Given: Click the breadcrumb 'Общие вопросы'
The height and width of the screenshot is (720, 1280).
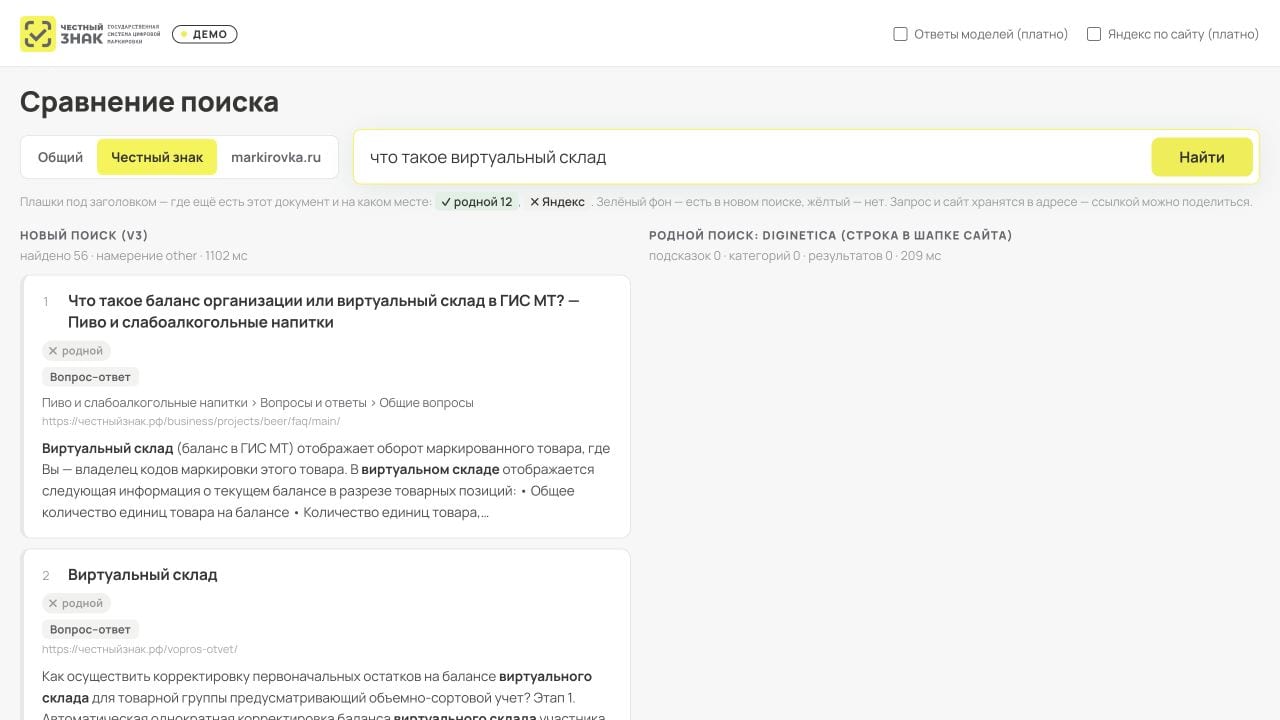Looking at the screenshot, I should click(x=427, y=403).
